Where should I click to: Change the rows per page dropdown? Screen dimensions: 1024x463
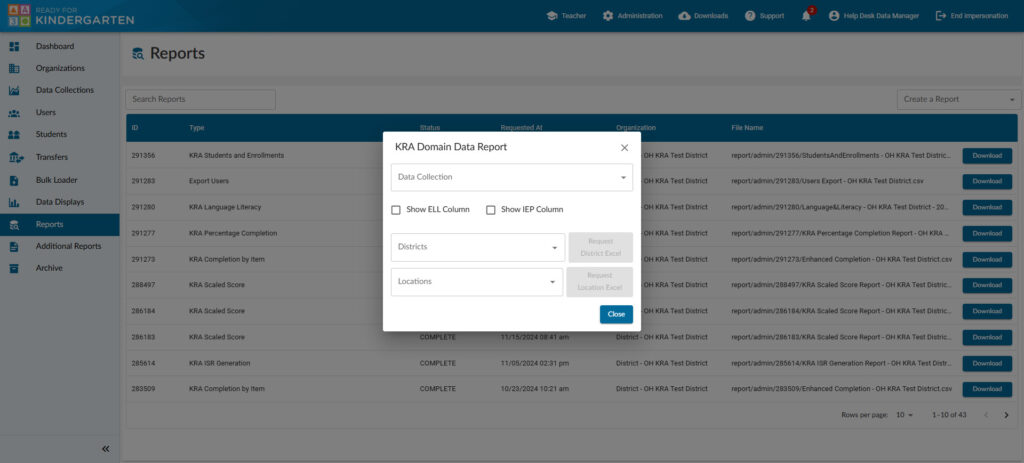[904, 415]
